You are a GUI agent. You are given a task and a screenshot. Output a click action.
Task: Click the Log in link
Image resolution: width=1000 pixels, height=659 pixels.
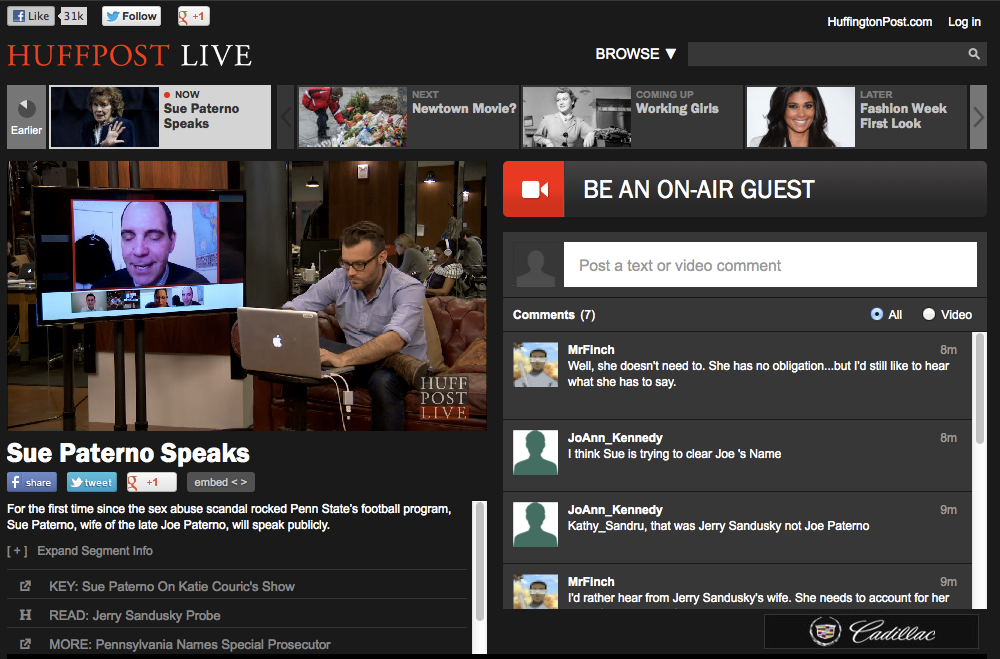pyautogui.click(x=964, y=22)
